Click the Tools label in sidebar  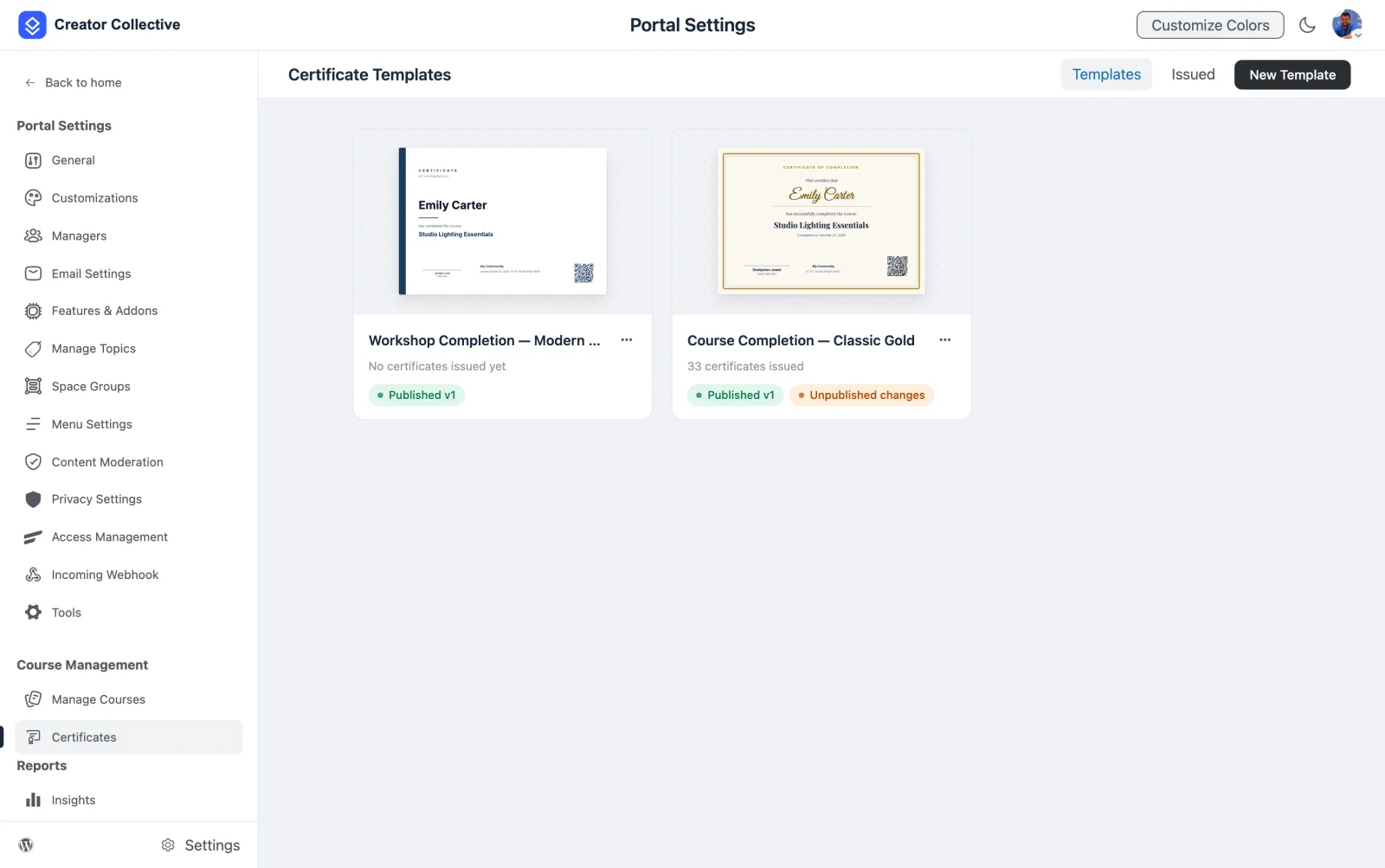tap(67, 613)
